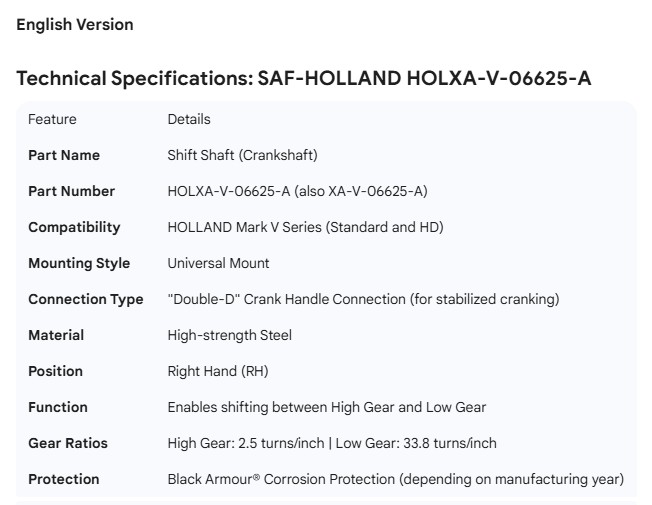This screenshot has height=505, width=652.
Task: Click the "Double-D" Crank Handle Connection text
Action: (363, 299)
